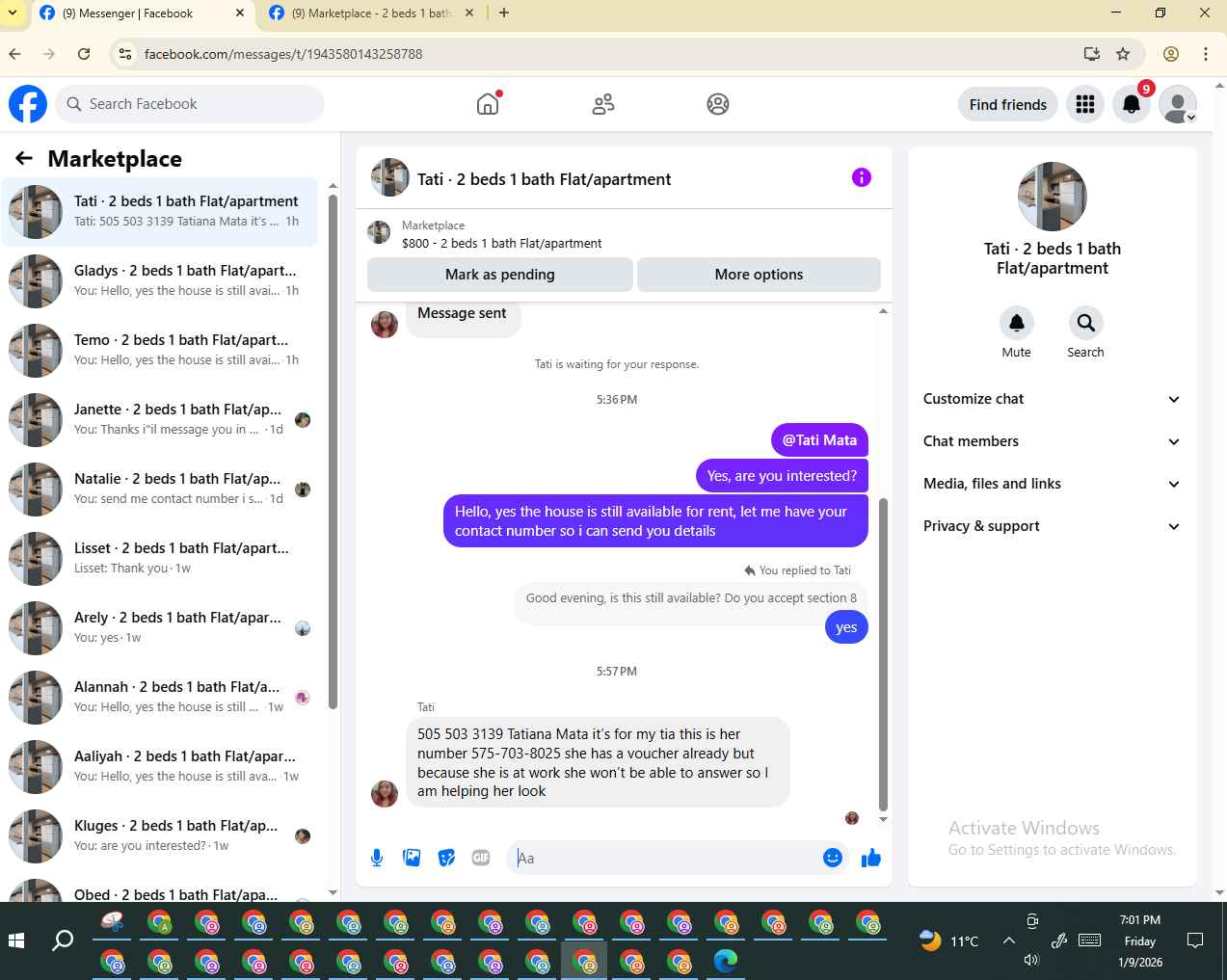The image size is (1227, 980).
Task: Expand Privacy & support section
Action: click(x=1052, y=526)
